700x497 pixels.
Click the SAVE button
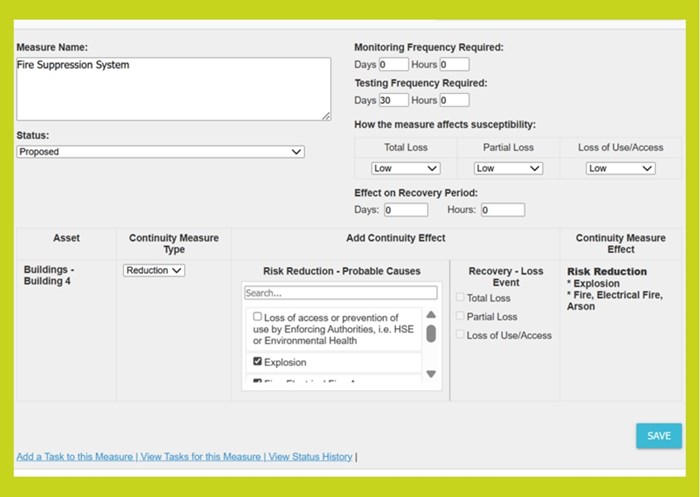pos(659,436)
